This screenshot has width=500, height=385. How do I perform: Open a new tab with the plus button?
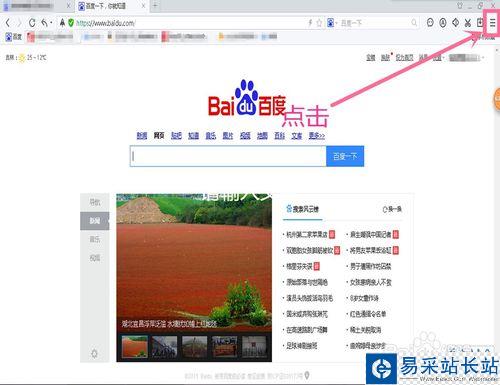(x=155, y=6)
